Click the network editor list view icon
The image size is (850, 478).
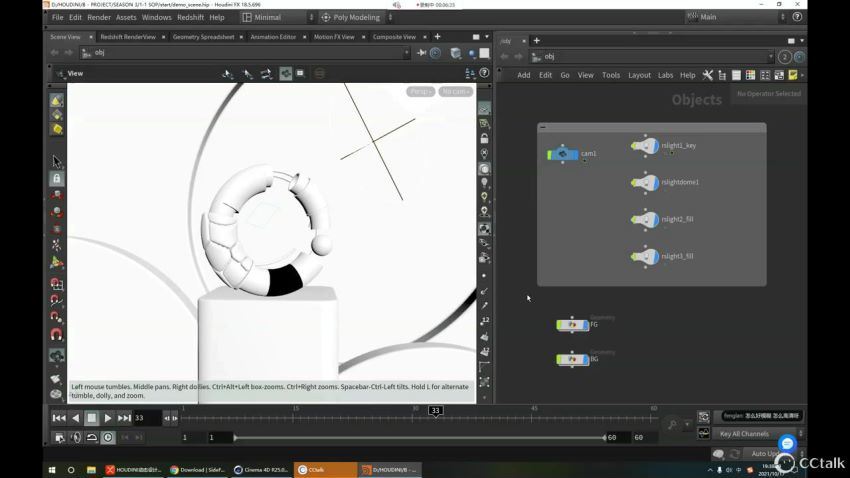tap(736, 75)
